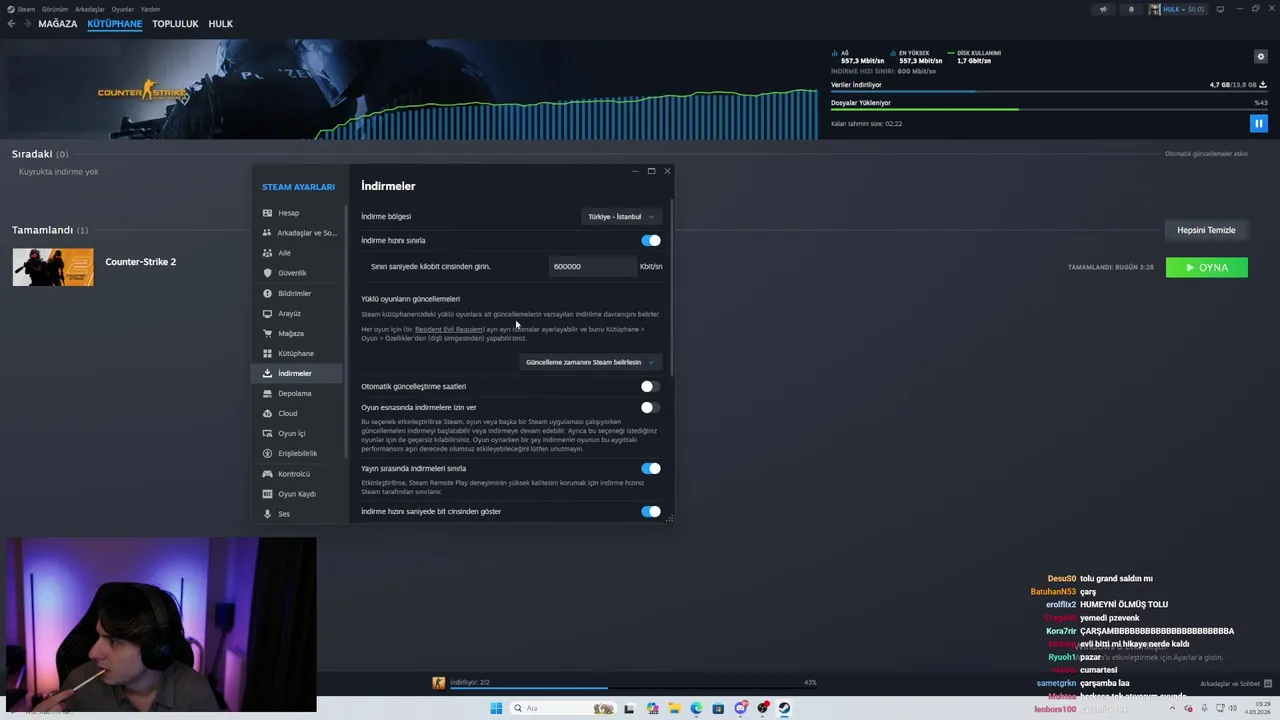
Task: Click the settings dialog vertical scrollbar
Action: (672, 288)
